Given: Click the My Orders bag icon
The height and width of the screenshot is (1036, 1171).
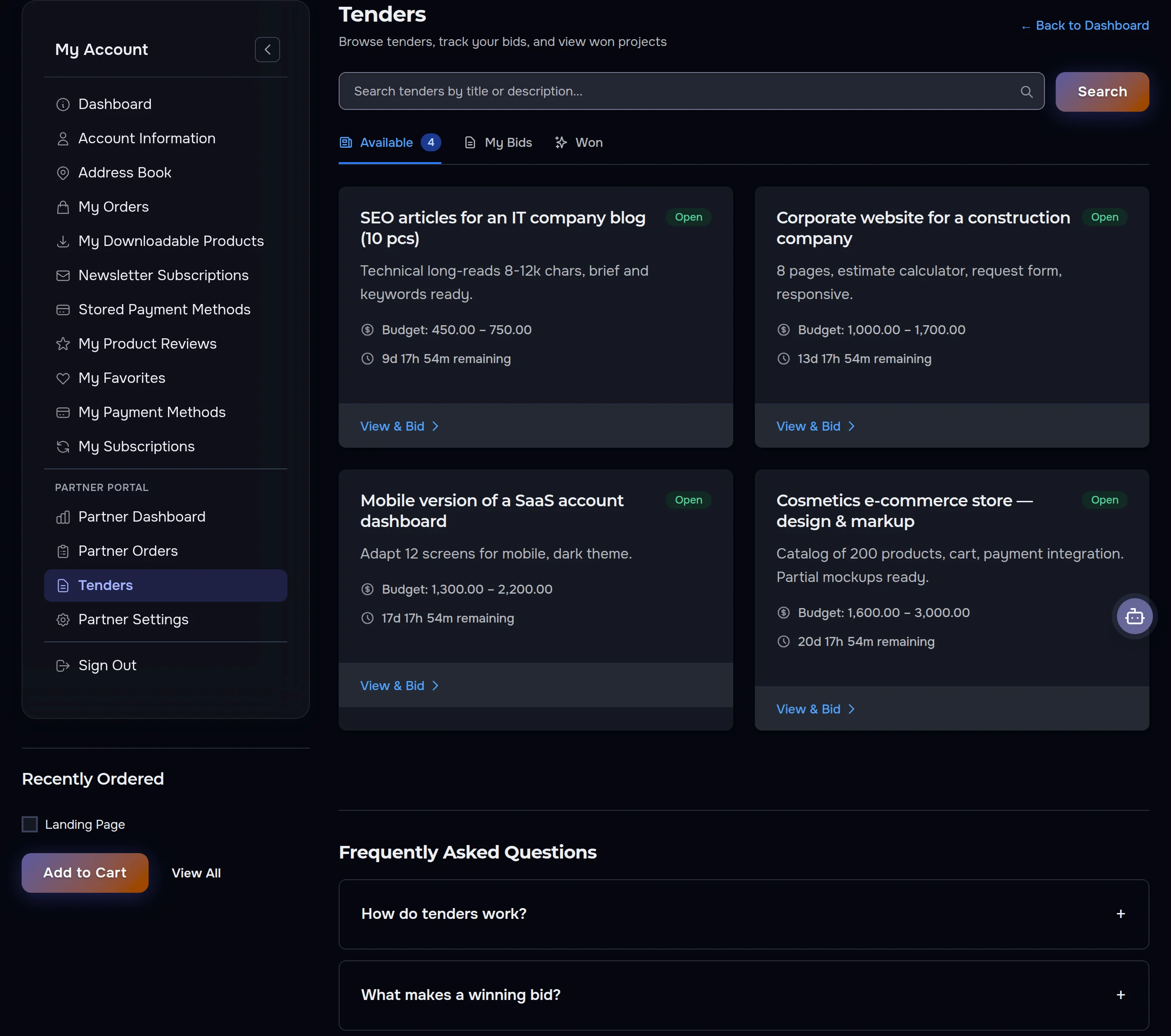Looking at the screenshot, I should click(x=63, y=207).
